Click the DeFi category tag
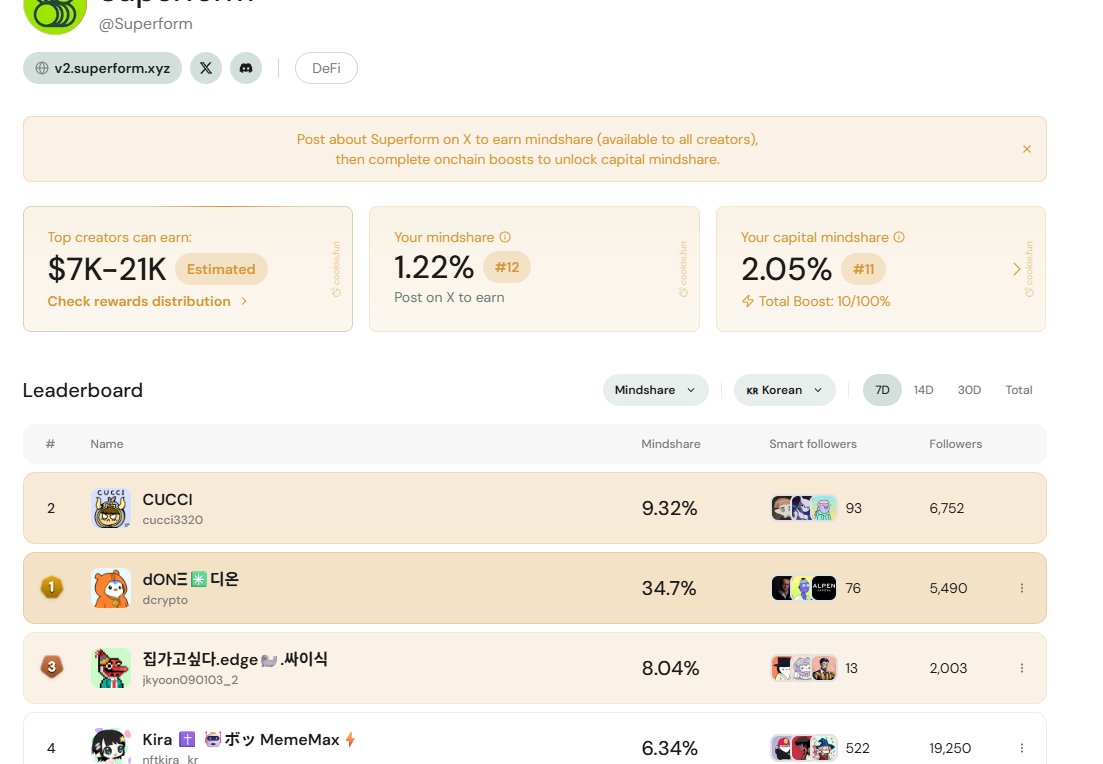 click(326, 68)
